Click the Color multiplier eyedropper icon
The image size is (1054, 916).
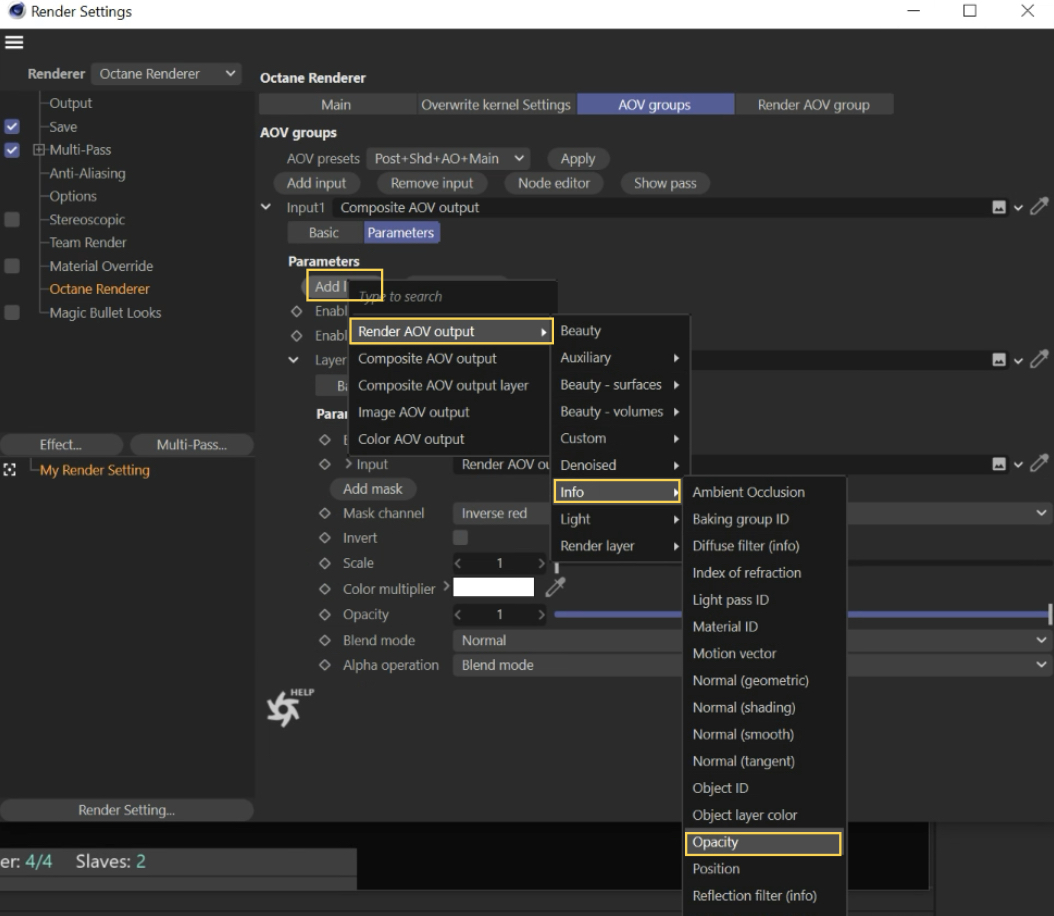555,587
